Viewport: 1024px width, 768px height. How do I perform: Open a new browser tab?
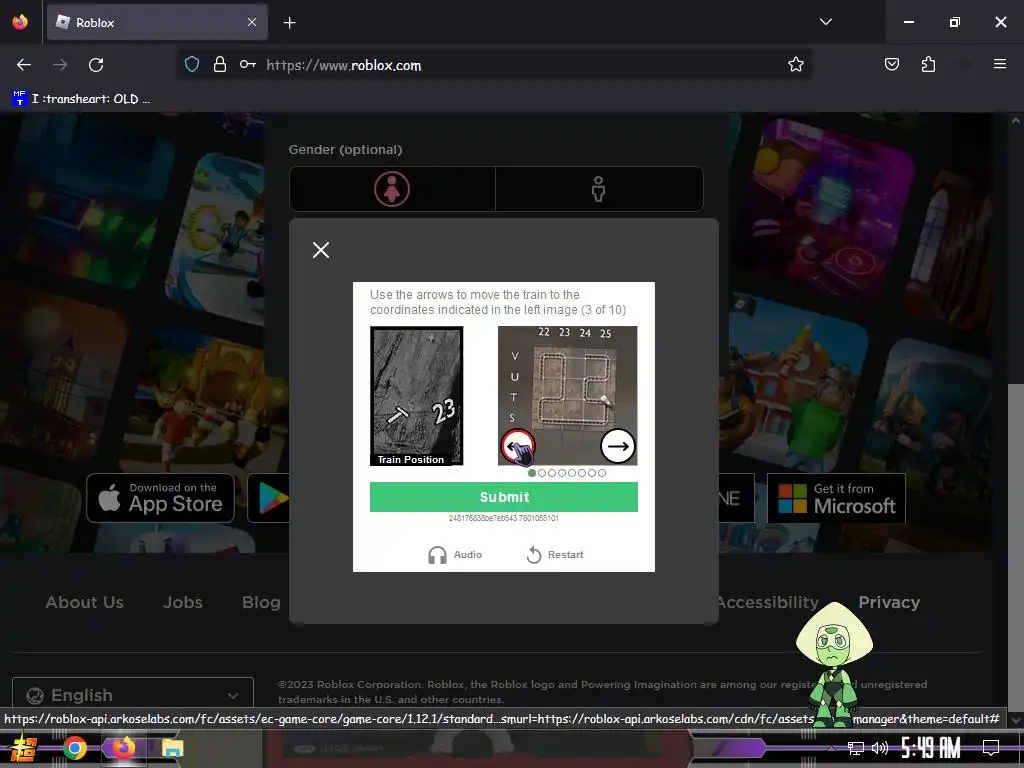pyautogui.click(x=289, y=23)
